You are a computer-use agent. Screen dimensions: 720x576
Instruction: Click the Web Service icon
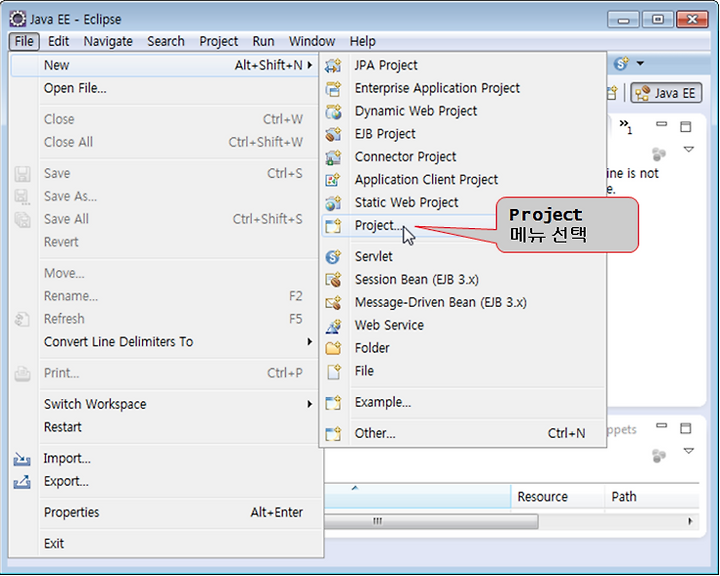333,326
